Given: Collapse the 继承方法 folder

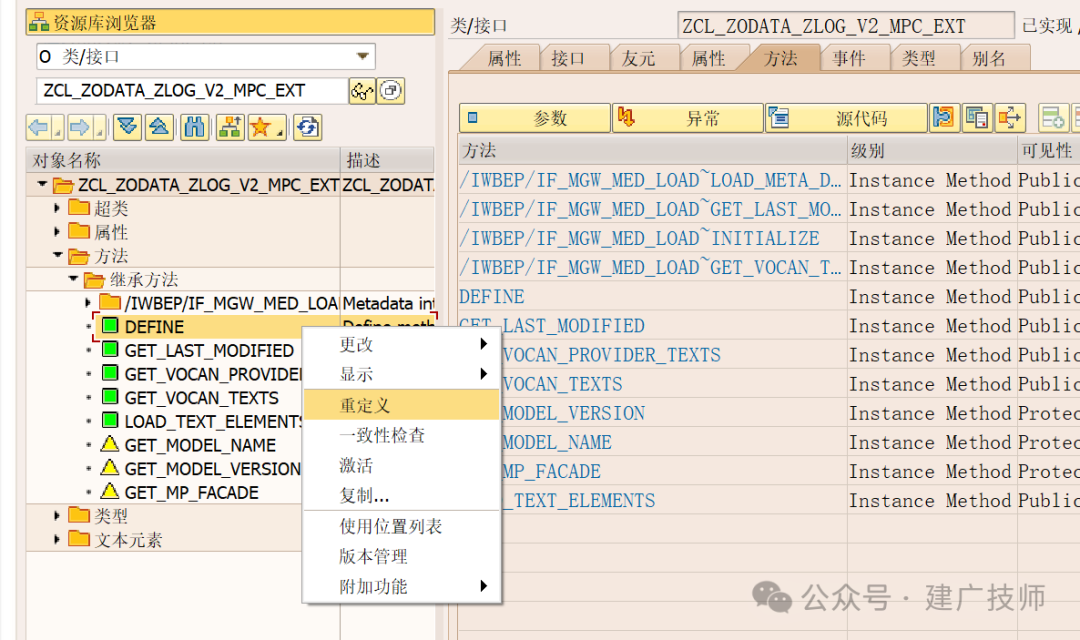Looking at the screenshot, I should [x=73, y=278].
